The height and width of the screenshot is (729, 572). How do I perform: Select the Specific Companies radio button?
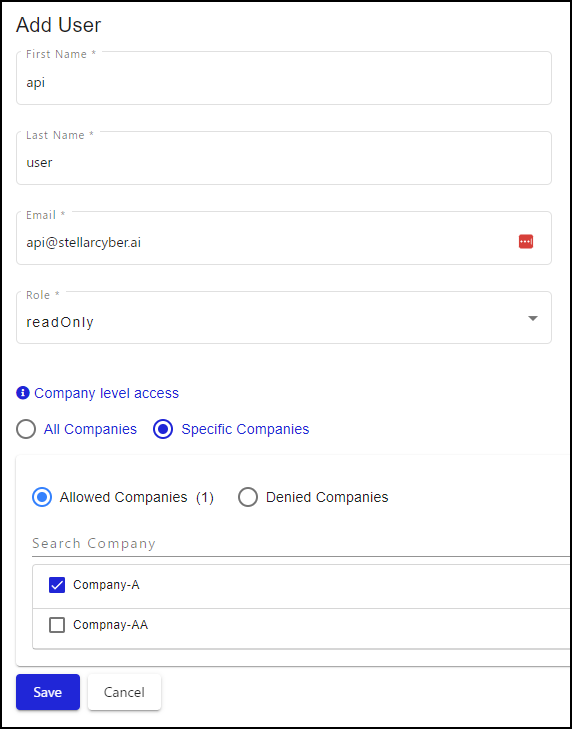click(x=163, y=429)
